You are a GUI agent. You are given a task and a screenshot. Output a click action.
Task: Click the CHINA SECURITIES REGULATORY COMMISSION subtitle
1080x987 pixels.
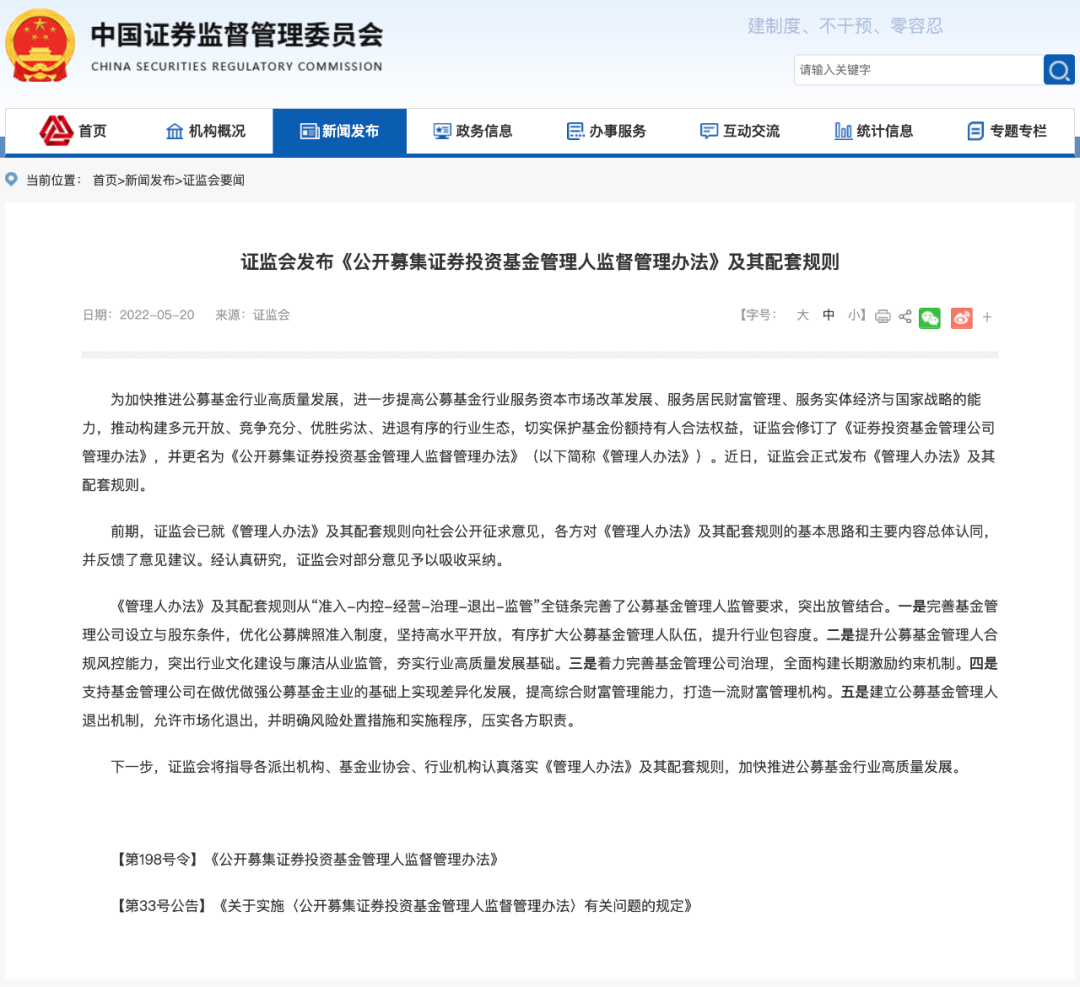point(237,66)
